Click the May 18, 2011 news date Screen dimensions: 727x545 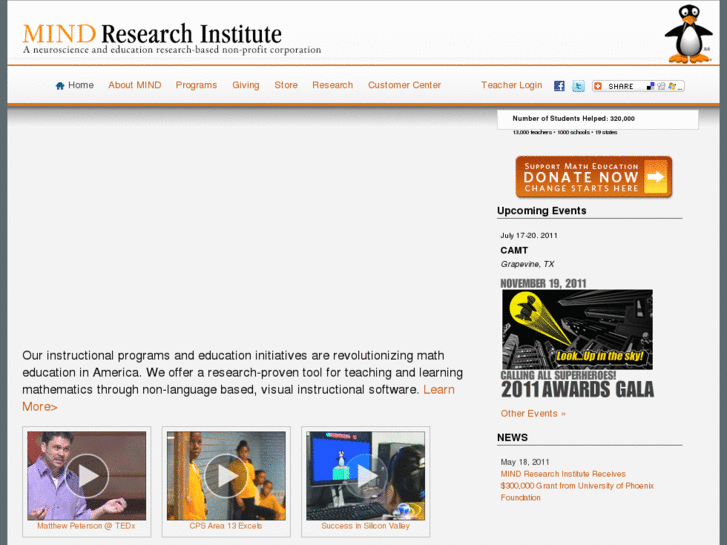coord(525,462)
